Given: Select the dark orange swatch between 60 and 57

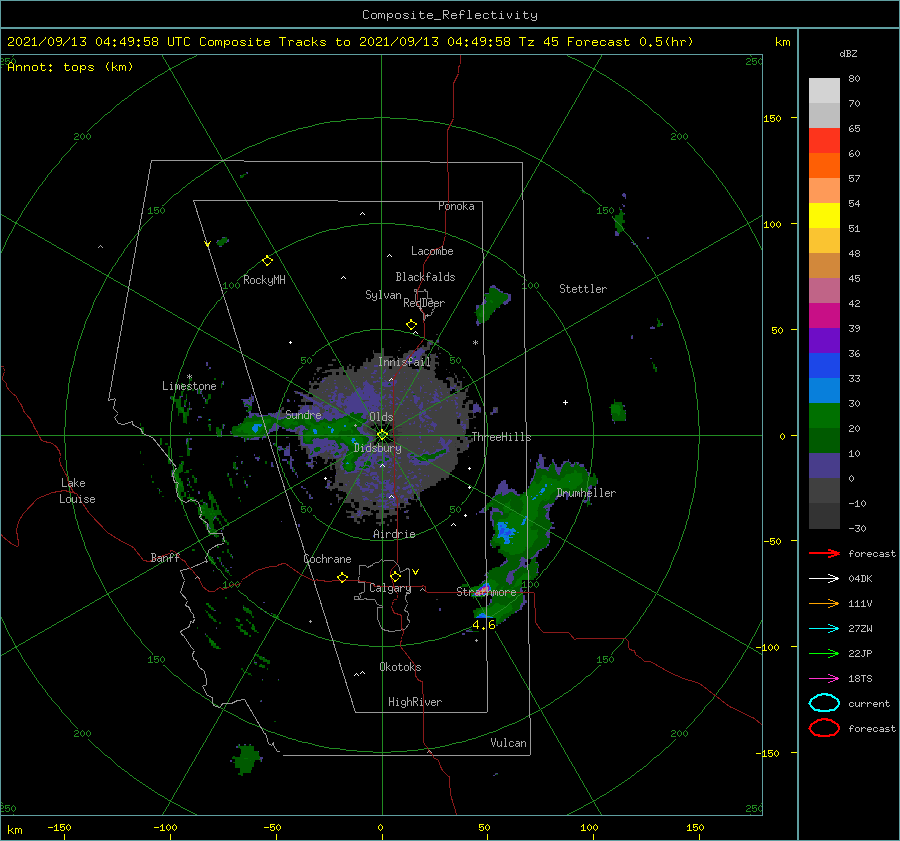Looking at the screenshot, I should 824,165.
